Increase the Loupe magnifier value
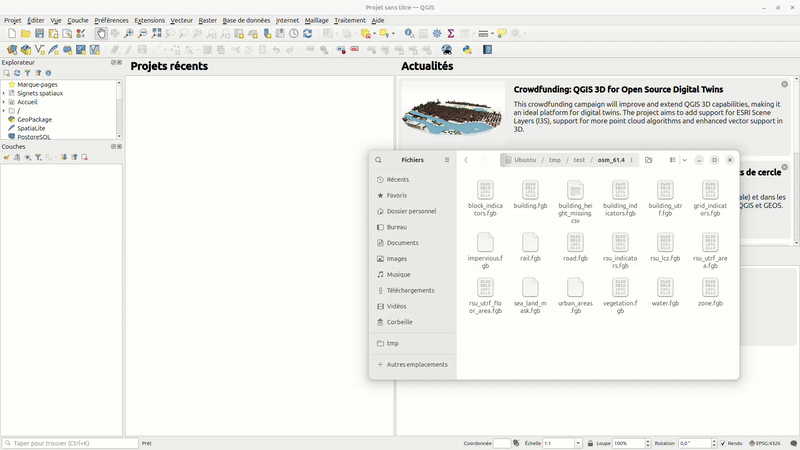800x450 pixels. pos(648,441)
